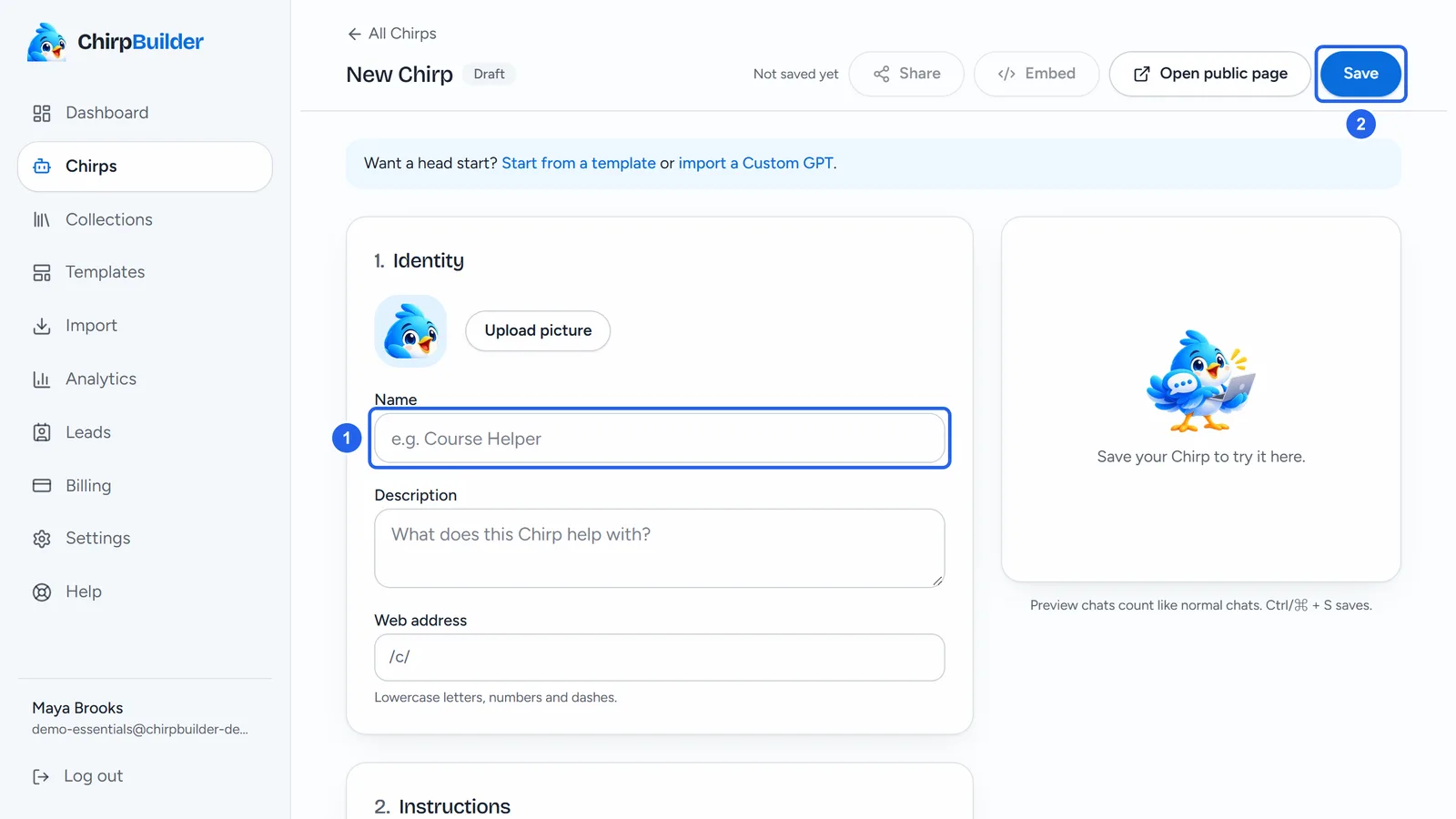Click the Web address field
This screenshot has width=1456, height=819.
(x=660, y=657)
